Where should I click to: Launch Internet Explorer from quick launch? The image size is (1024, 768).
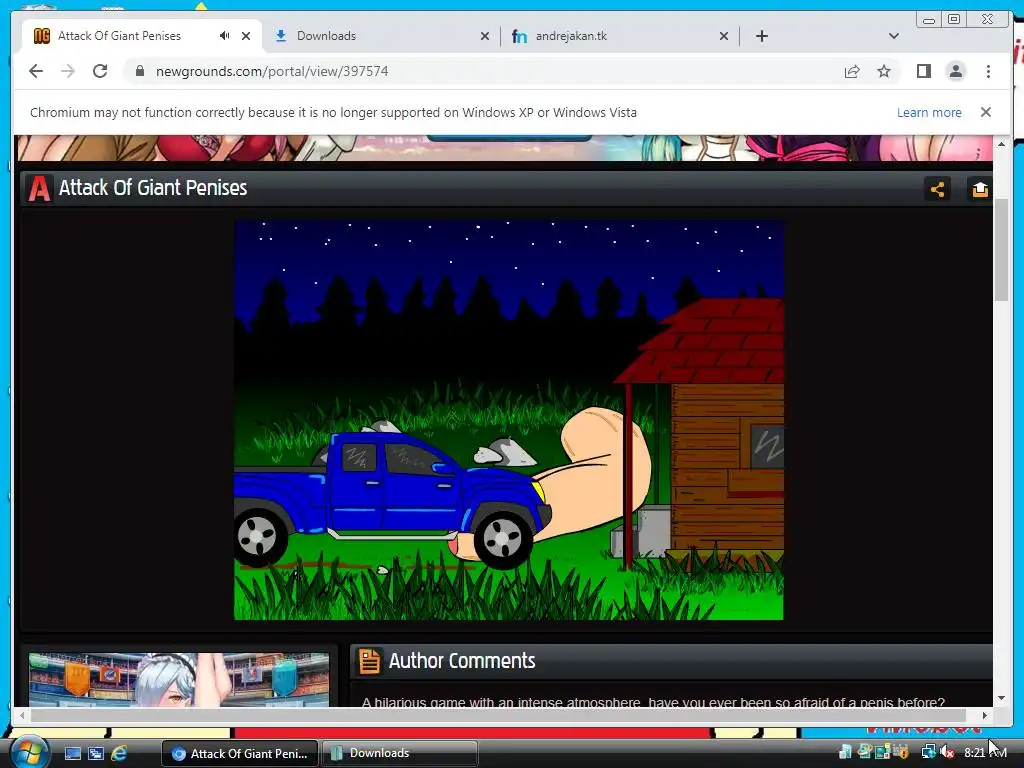click(120, 754)
